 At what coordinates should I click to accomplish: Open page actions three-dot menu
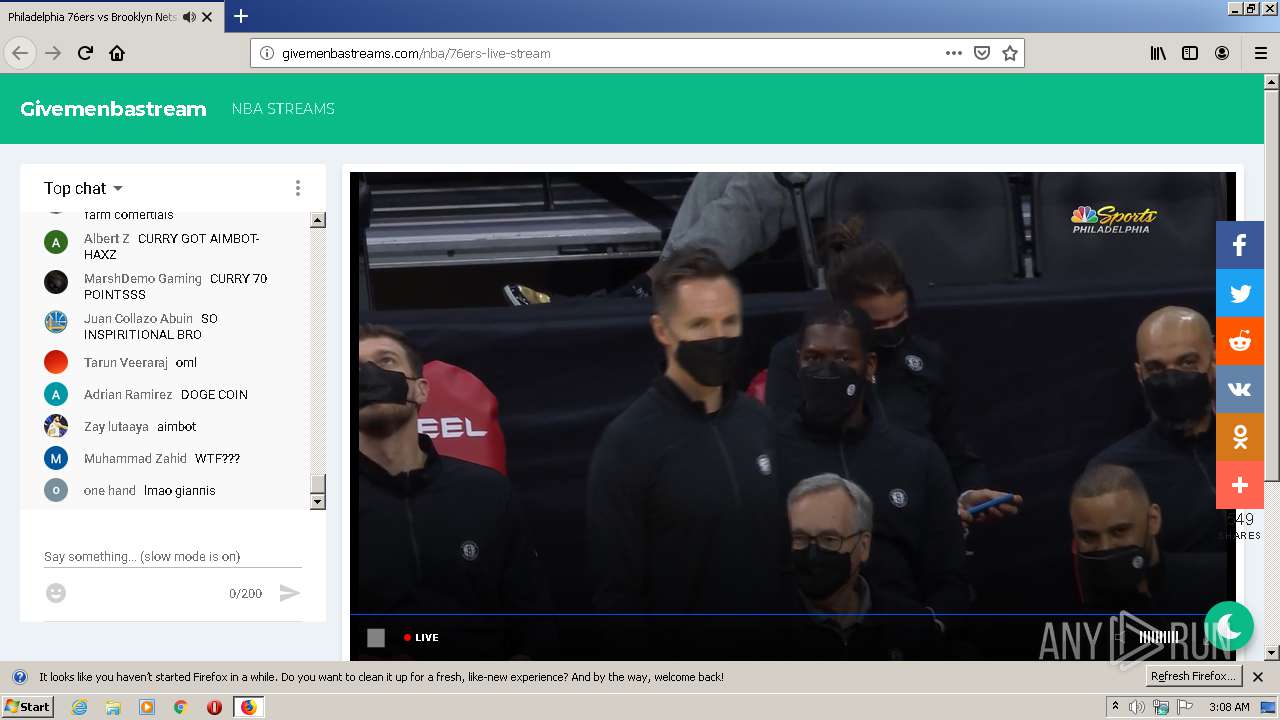[954, 53]
